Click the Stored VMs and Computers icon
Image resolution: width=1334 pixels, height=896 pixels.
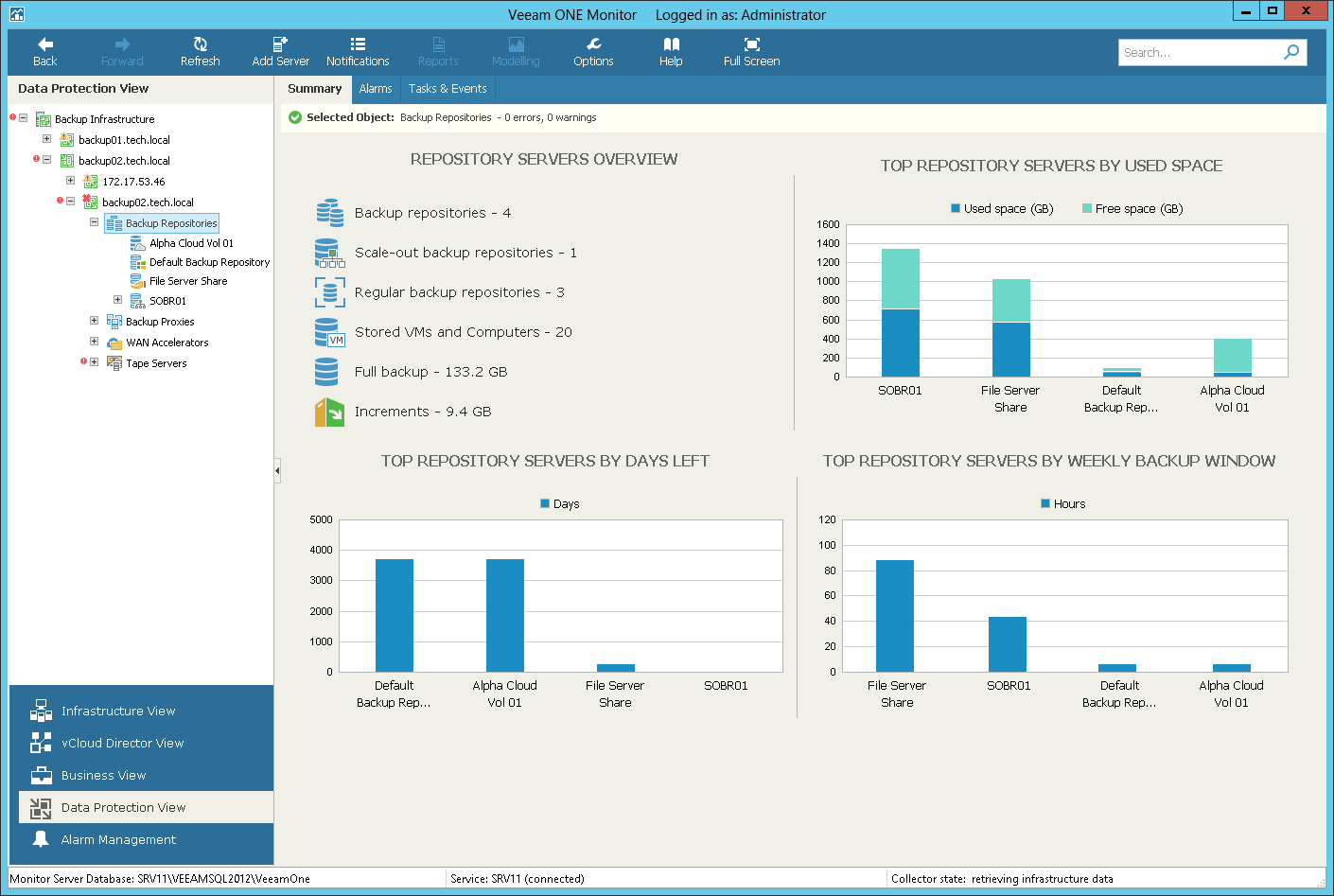pos(329,332)
